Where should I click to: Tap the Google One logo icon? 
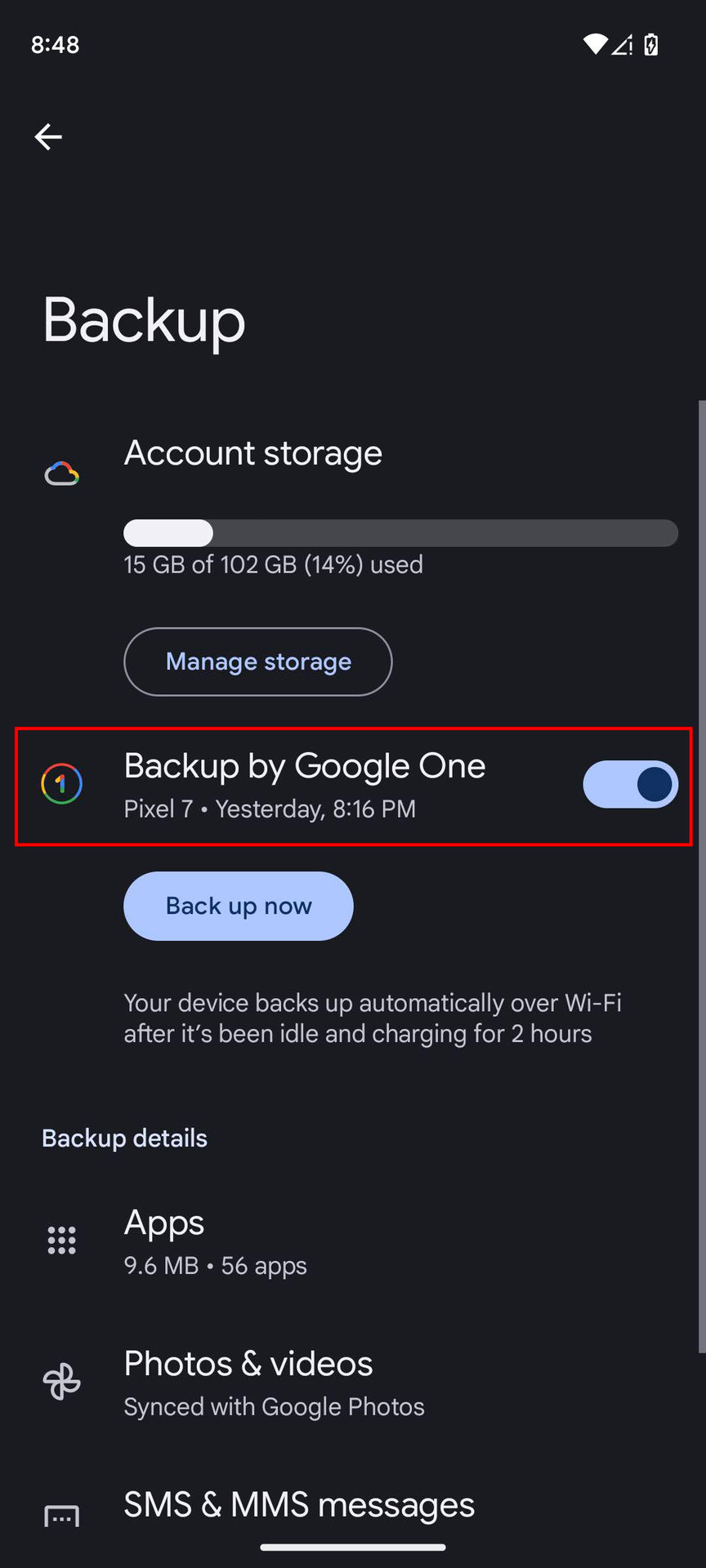coord(62,784)
